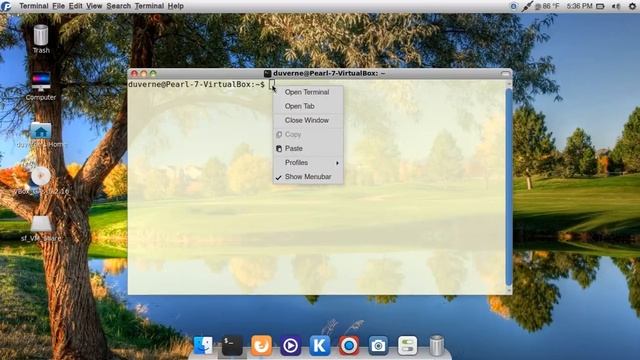Open the Trash in the dock

click(x=436, y=346)
